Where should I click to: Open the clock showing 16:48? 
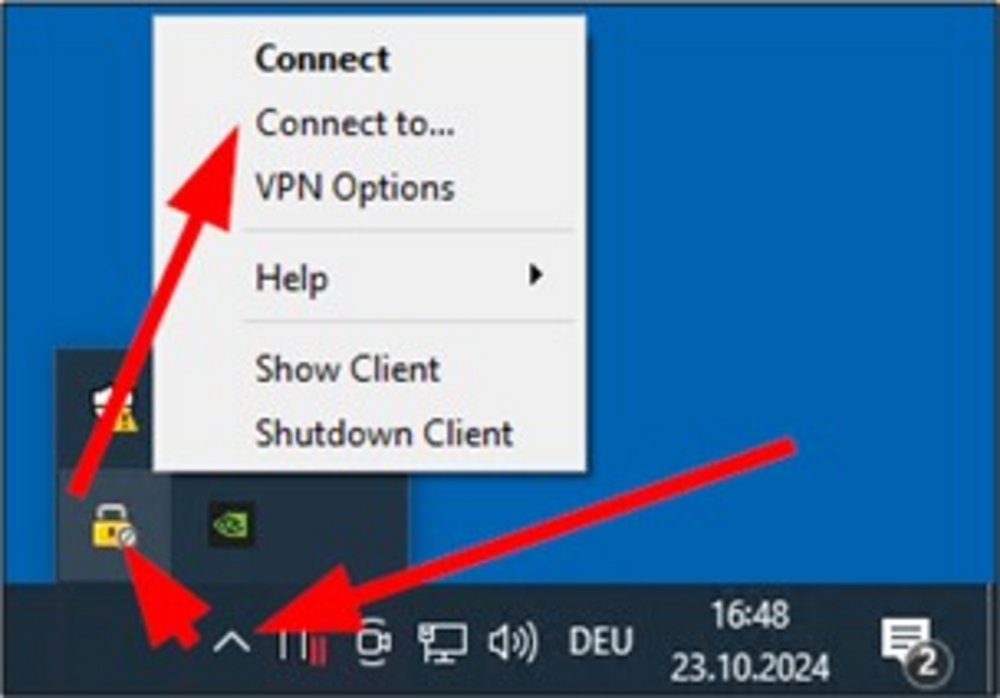(750, 615)
